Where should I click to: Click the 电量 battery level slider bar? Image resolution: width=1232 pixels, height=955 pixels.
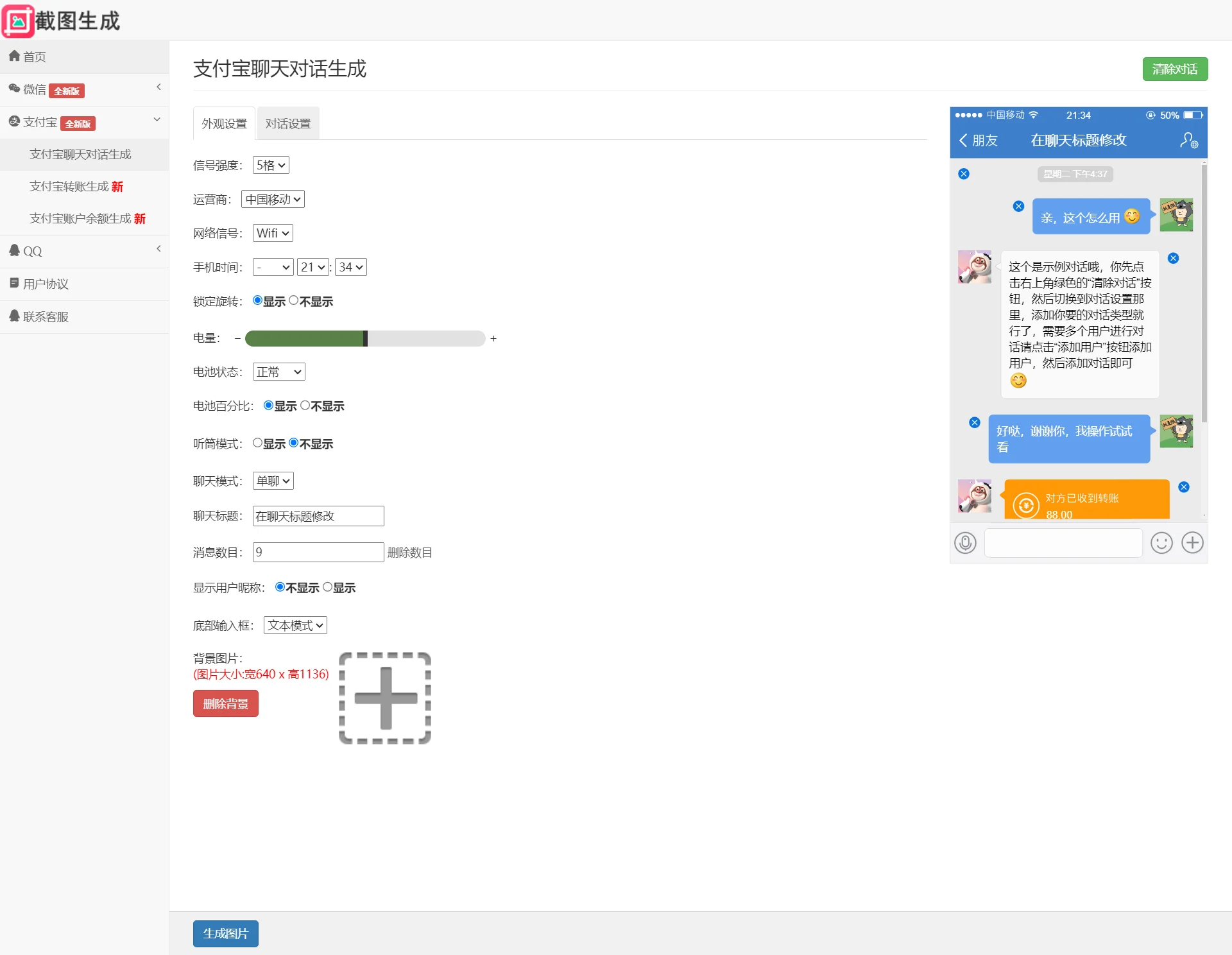364,338
